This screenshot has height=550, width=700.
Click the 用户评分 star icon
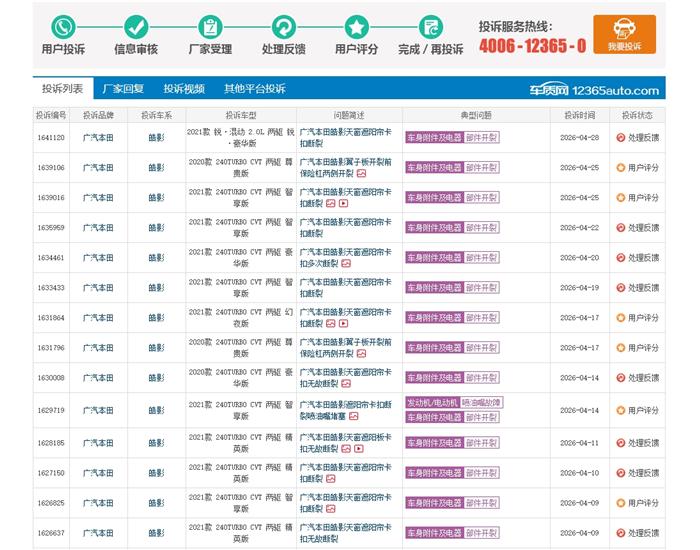[357, 27]
